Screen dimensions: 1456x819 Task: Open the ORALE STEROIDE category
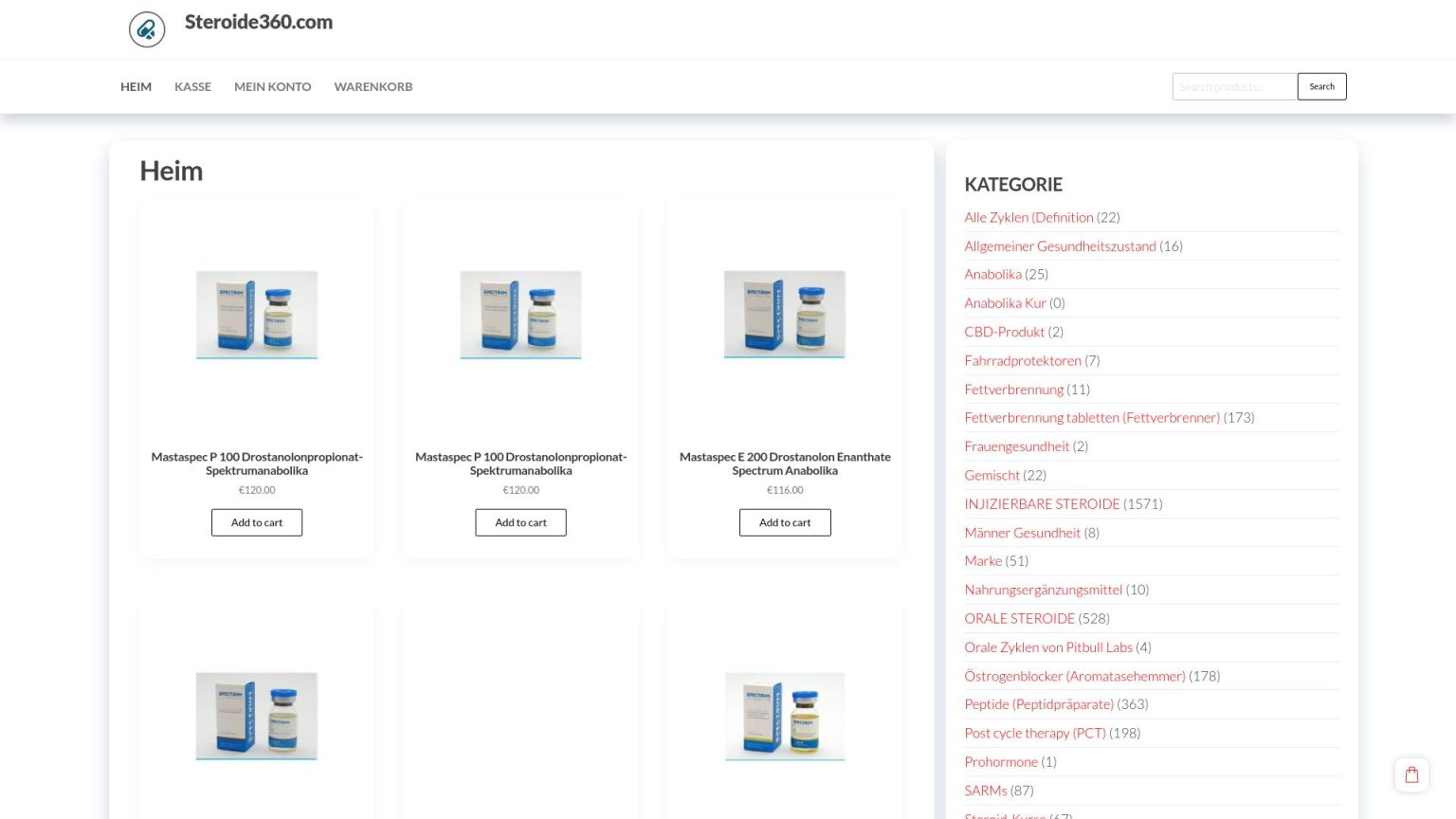(1019, 619)
